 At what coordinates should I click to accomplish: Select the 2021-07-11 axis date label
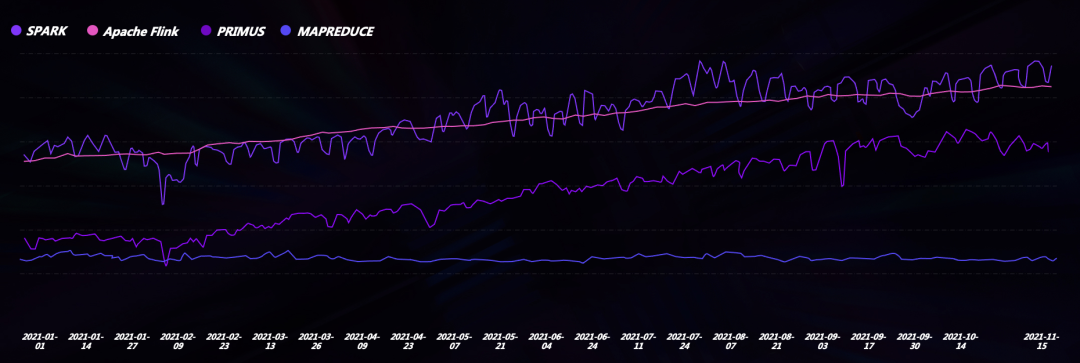click(x=638, y=342)
